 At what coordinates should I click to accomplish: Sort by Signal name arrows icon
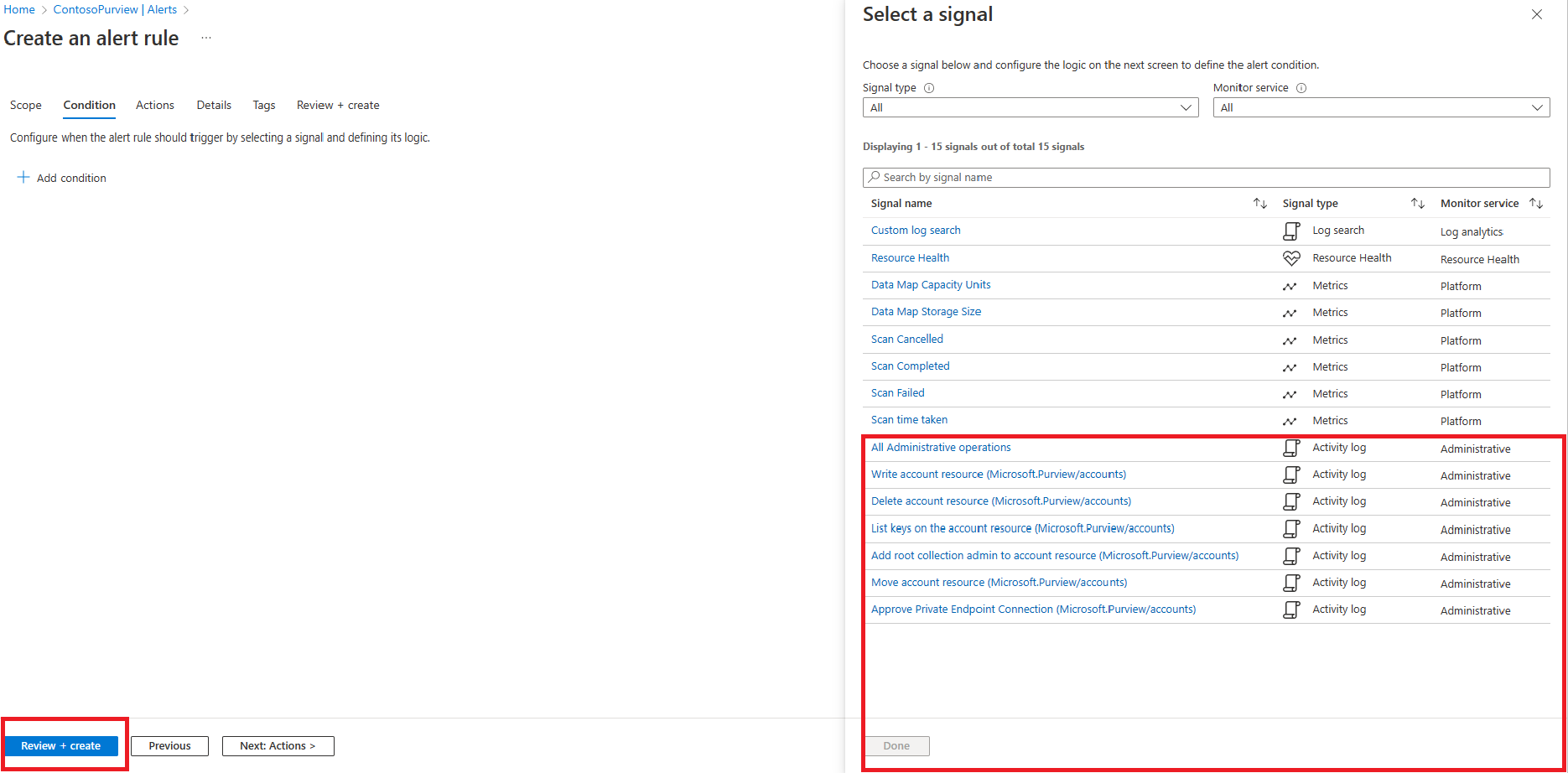[x=1259, y=203]
